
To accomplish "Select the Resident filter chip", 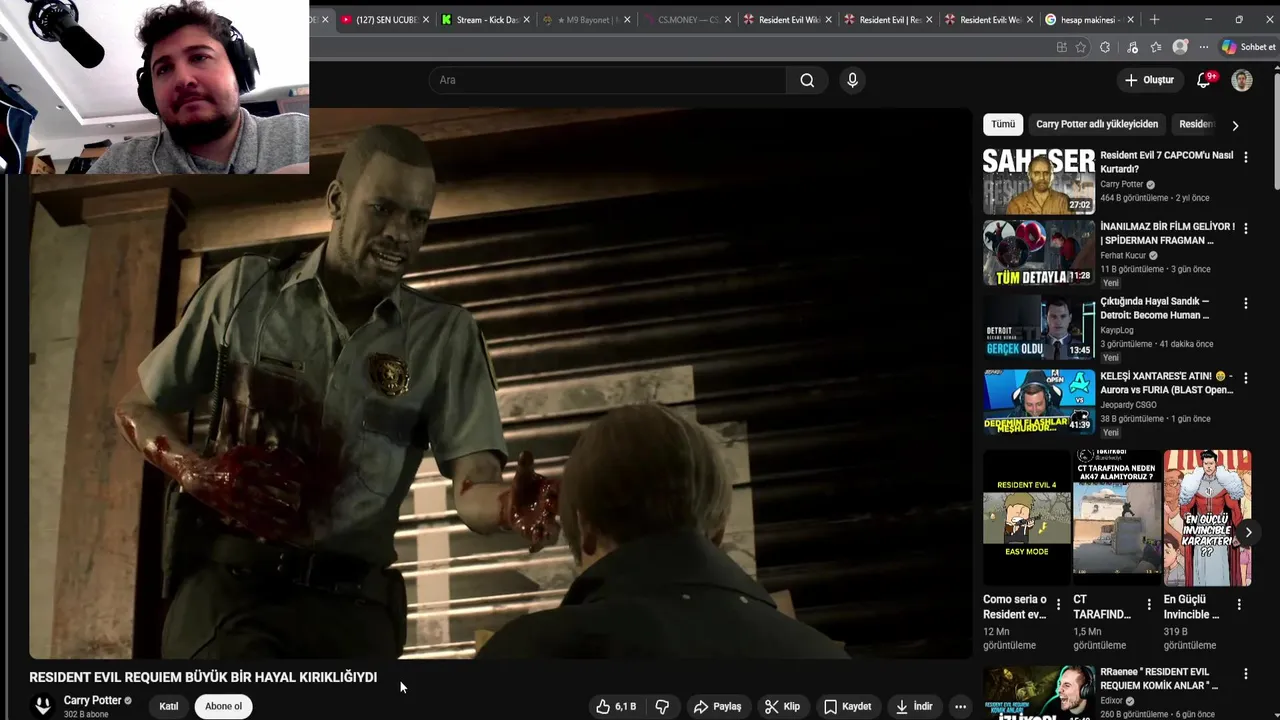I will 1197,124.
